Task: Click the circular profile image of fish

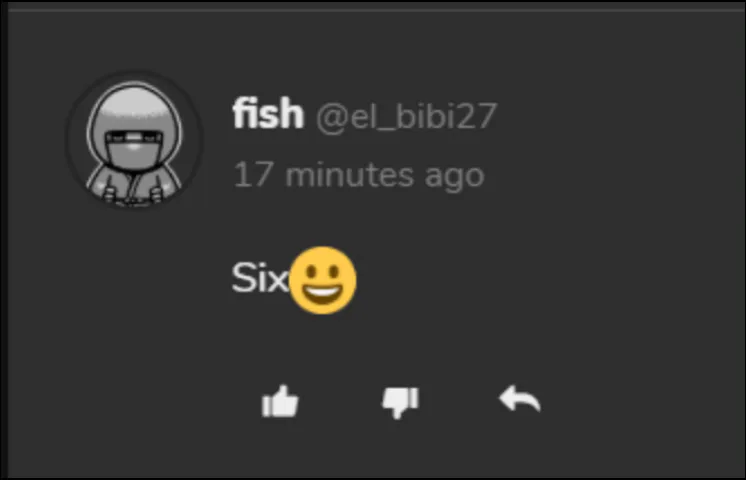Action: point(134,141)
